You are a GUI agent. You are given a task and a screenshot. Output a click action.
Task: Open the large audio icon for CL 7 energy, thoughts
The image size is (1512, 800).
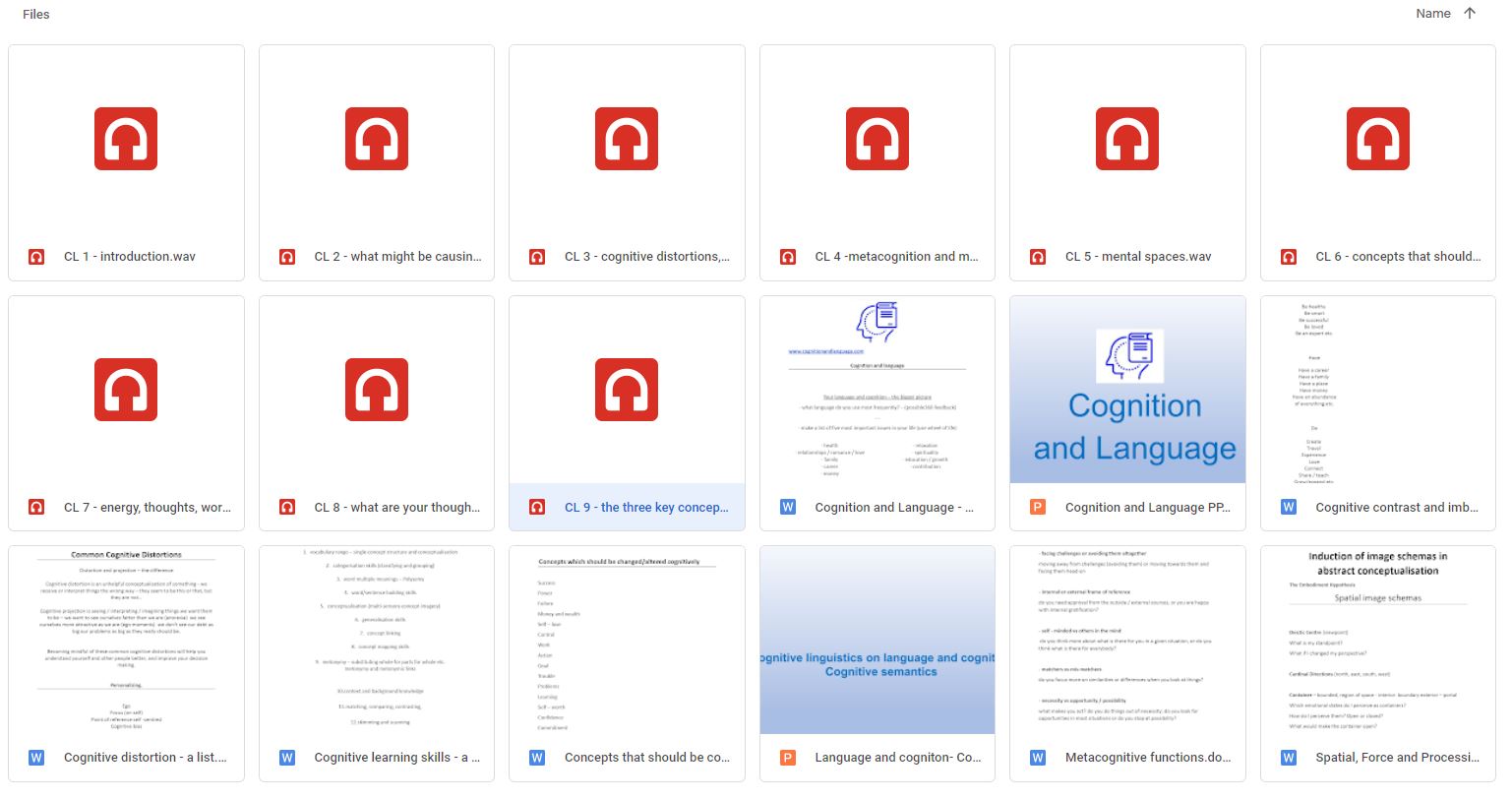(x=126, y=390)
